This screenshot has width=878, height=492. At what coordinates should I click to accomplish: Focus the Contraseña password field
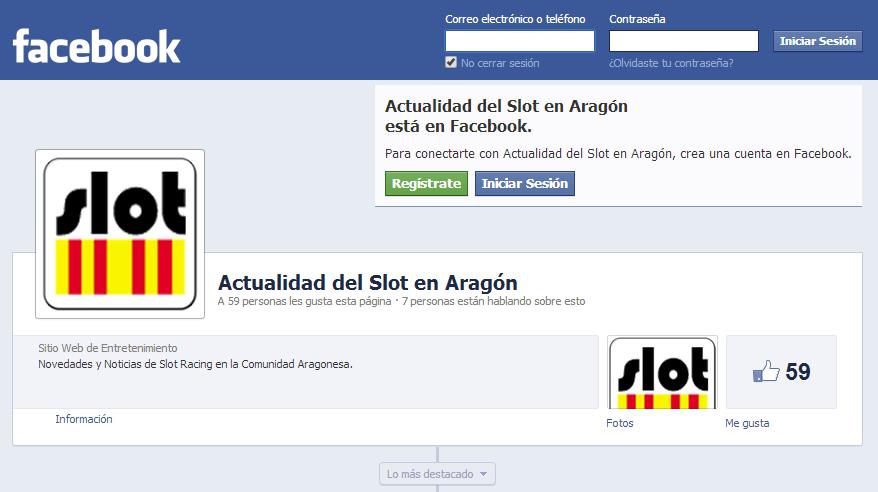point(684,41)
